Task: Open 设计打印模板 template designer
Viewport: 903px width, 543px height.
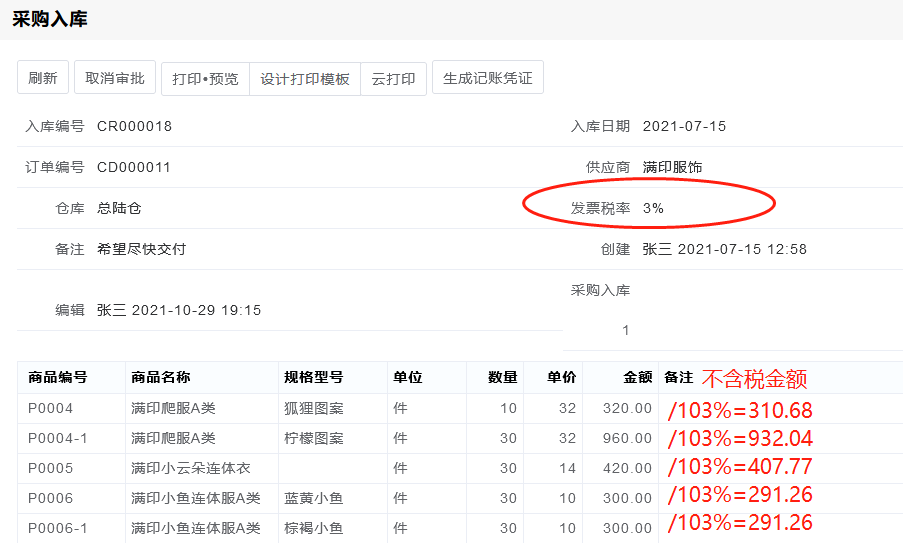Action: pos(305,78)
